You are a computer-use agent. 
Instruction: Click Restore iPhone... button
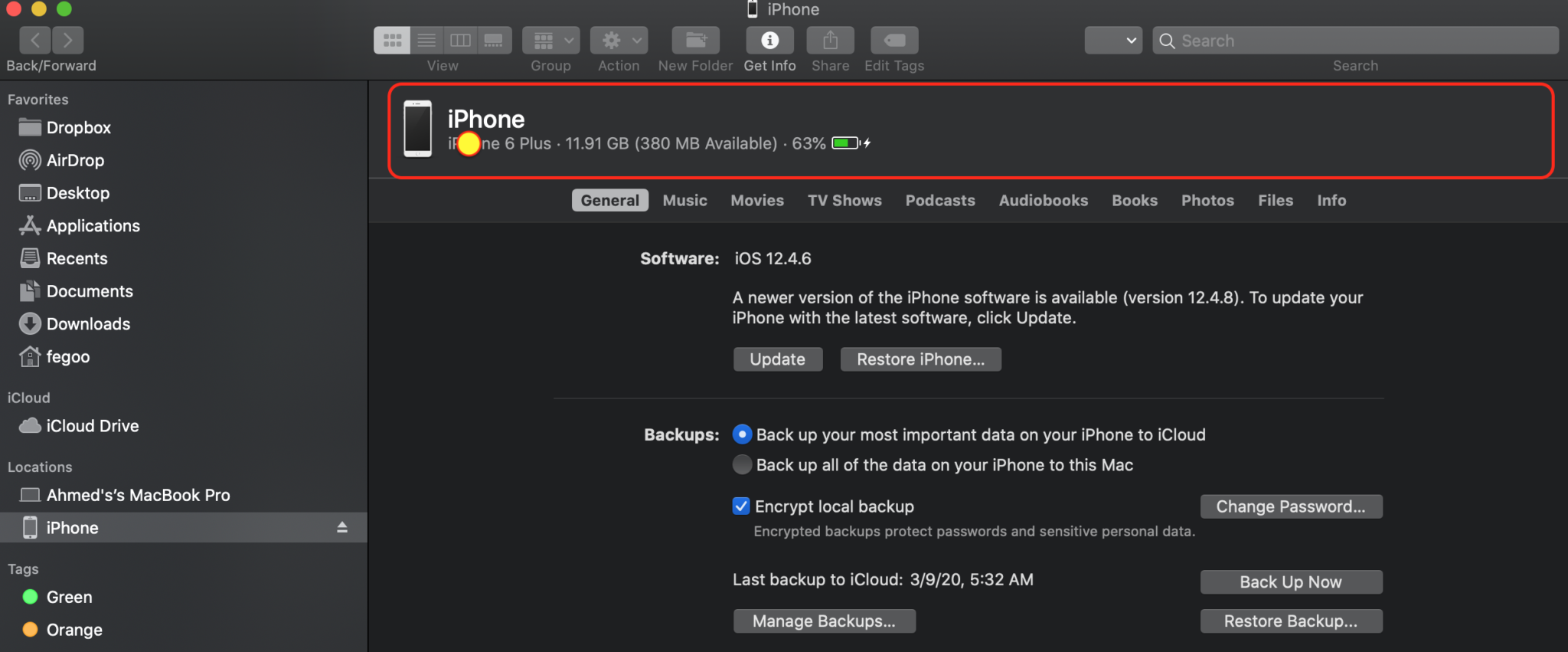pyautogui.click(x=921, y=359)
